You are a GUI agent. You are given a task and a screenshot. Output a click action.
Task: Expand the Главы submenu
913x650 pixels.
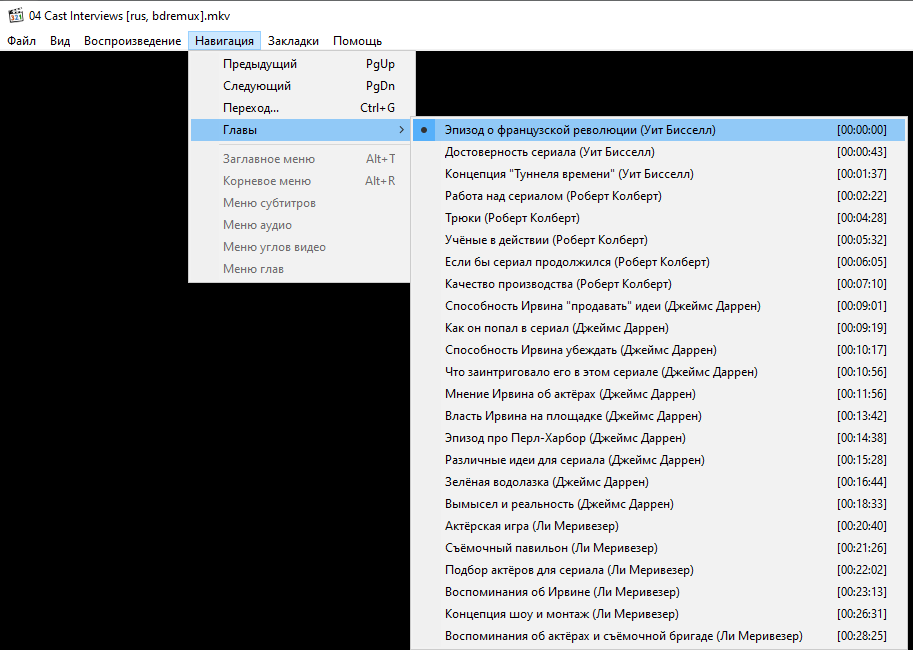302,130
